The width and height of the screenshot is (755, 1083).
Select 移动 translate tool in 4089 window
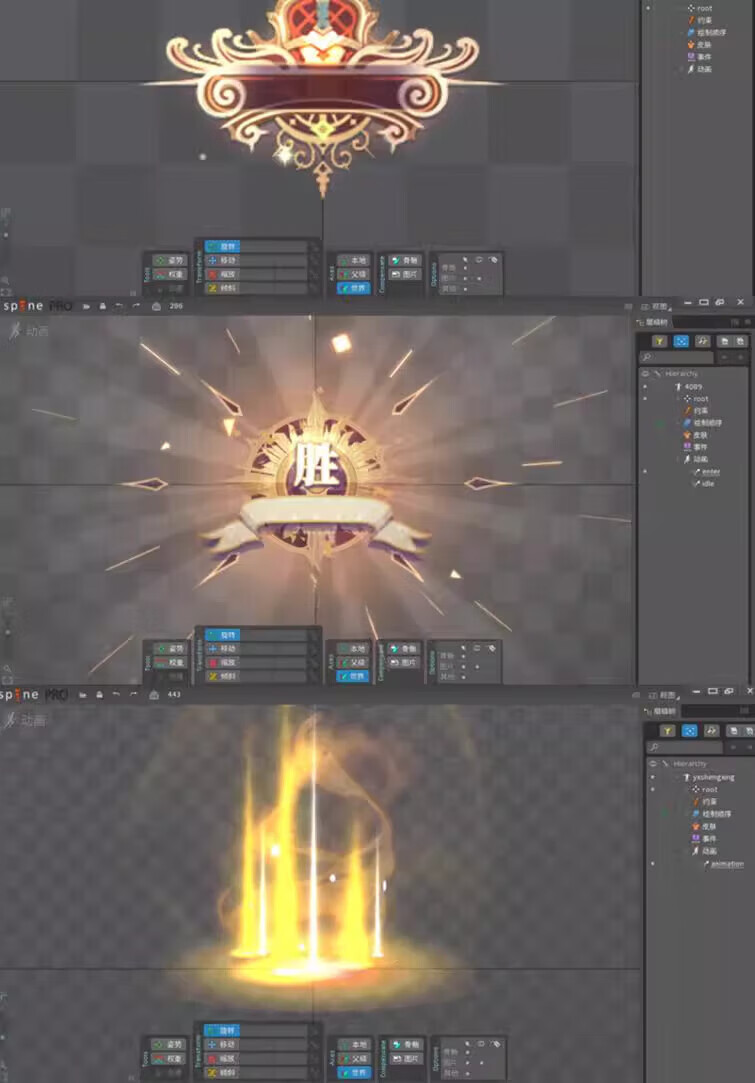click(x=222, y=649)
